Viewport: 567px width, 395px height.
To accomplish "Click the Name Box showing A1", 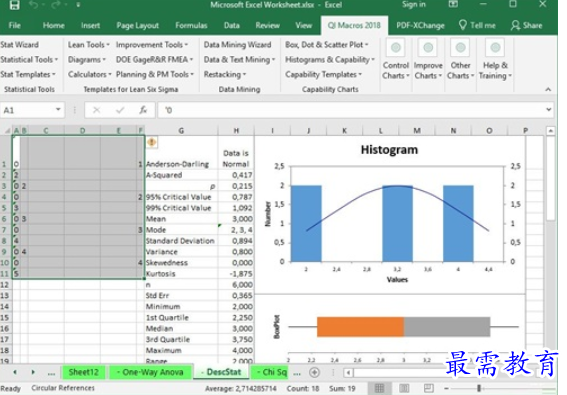I will (27, 110).
